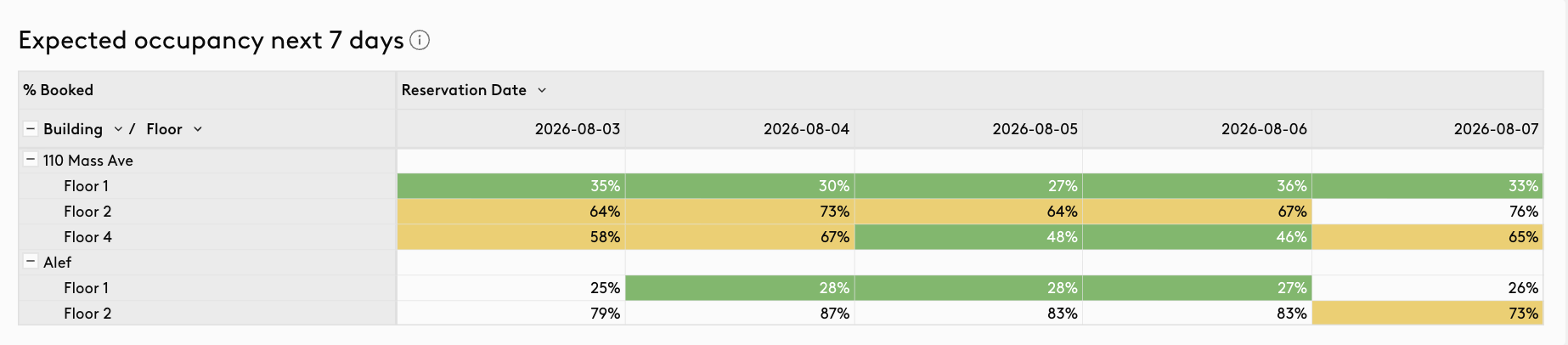Click the 2026-08-06 date column header
Viewport: 1568px width, 345px height.
1264,129
